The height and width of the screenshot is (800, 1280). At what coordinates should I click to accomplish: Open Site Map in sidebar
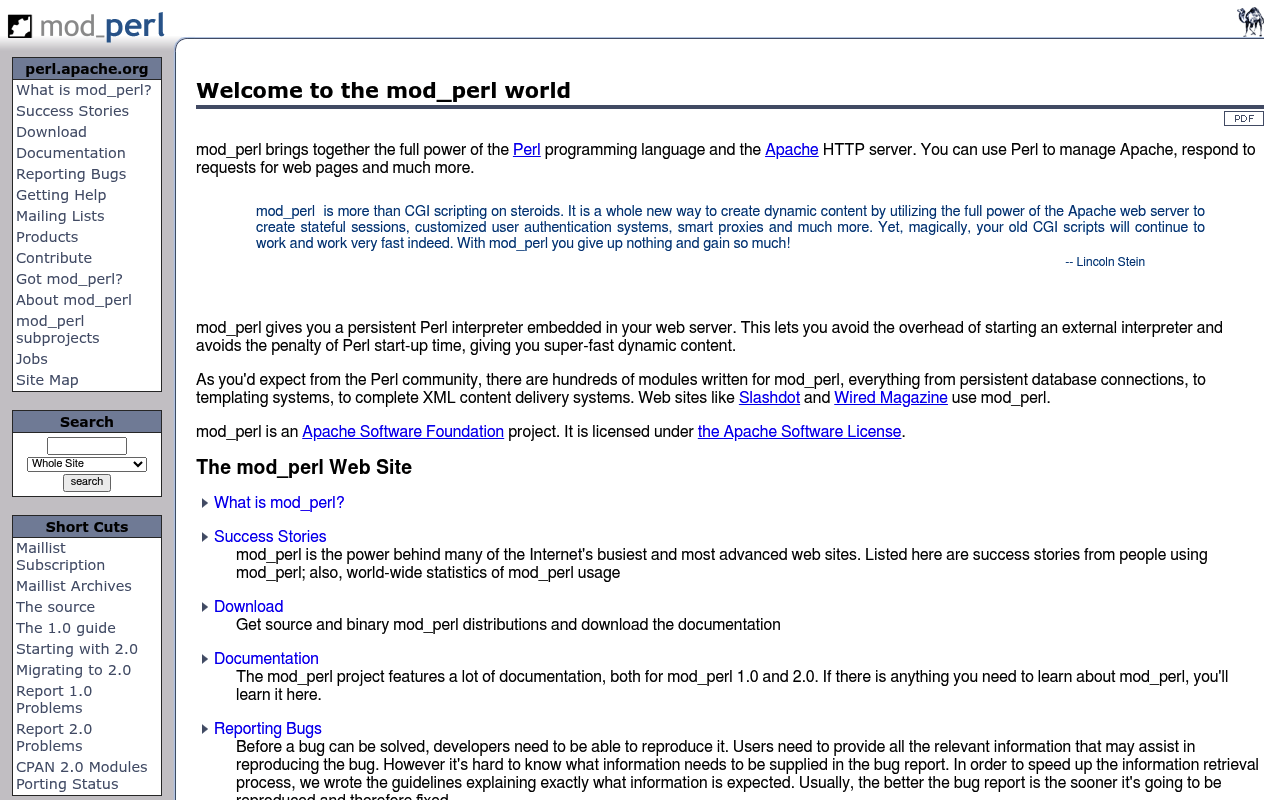point(47,380)
